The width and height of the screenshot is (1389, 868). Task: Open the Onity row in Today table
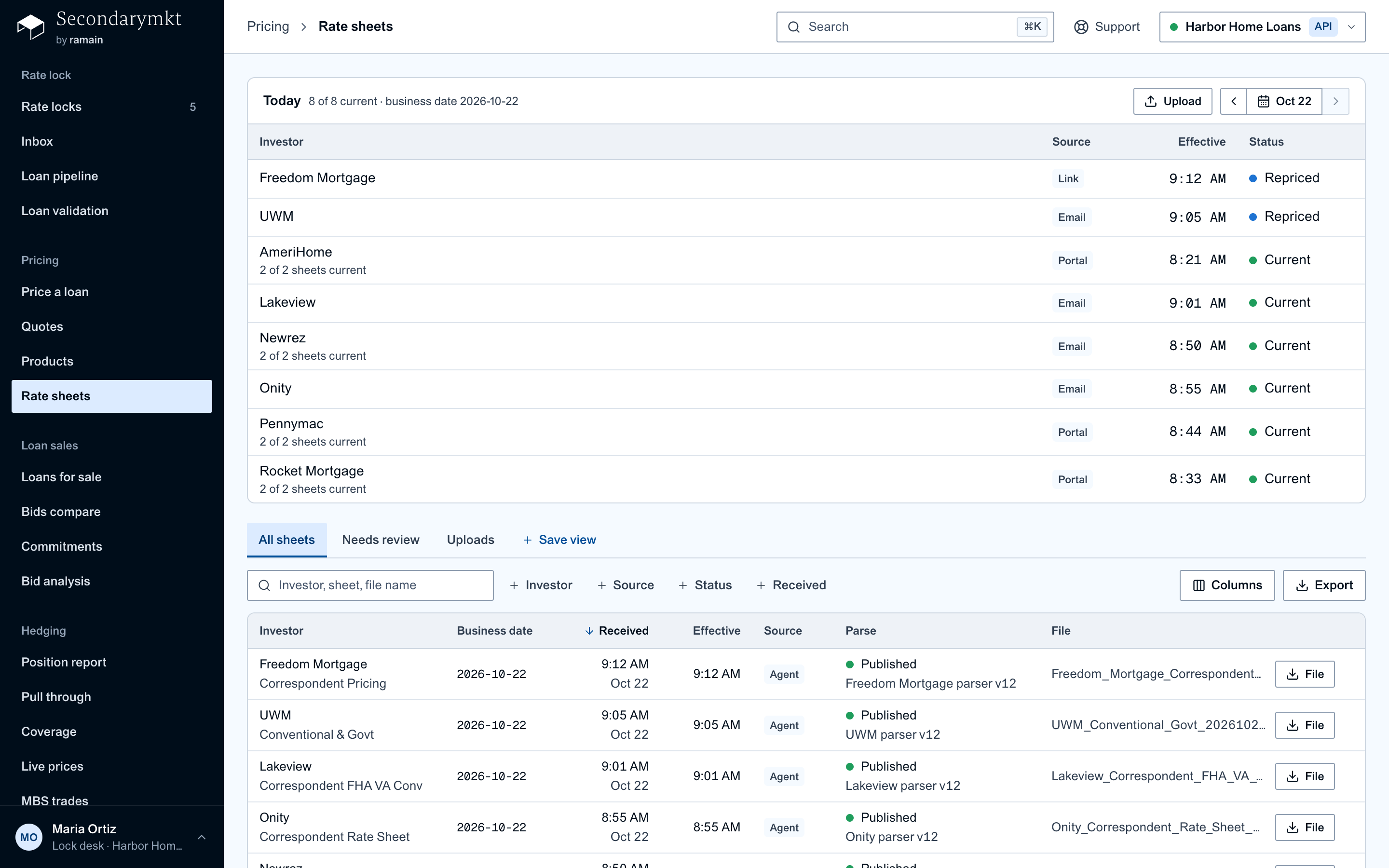[806, 389]
